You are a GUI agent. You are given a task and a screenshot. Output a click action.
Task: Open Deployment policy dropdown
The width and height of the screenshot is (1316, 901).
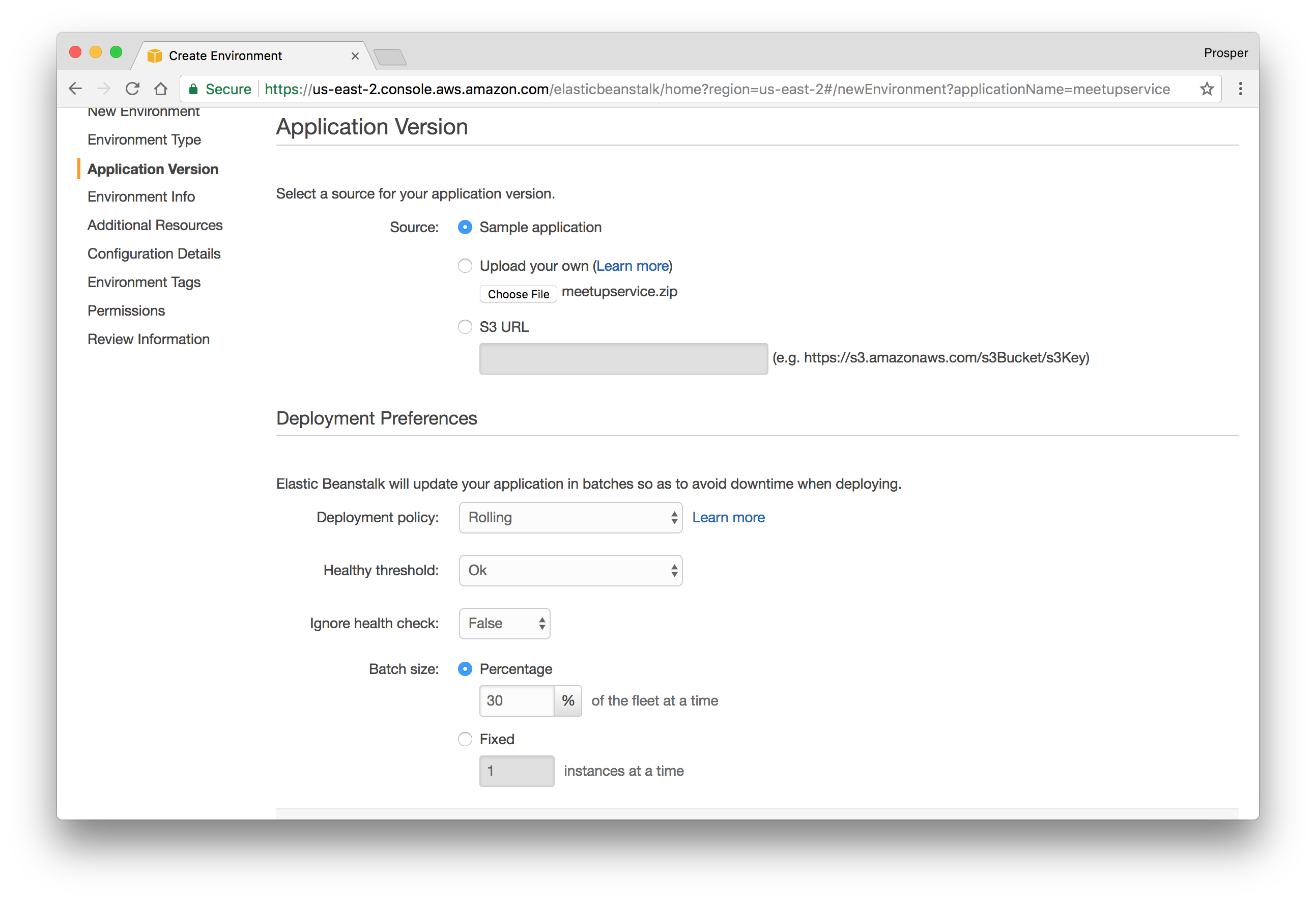(570, 518)
